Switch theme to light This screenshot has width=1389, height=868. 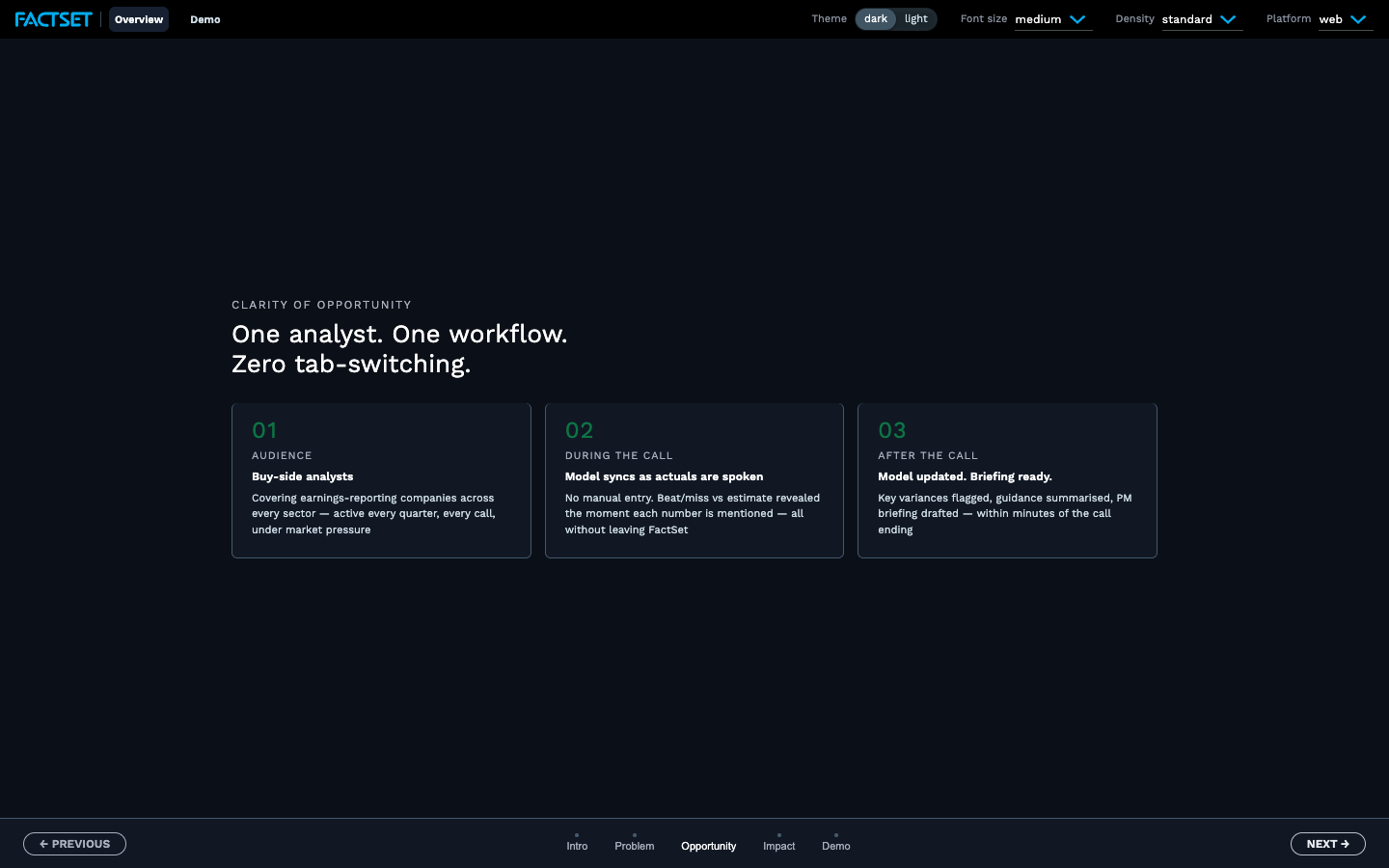point(916,19)
